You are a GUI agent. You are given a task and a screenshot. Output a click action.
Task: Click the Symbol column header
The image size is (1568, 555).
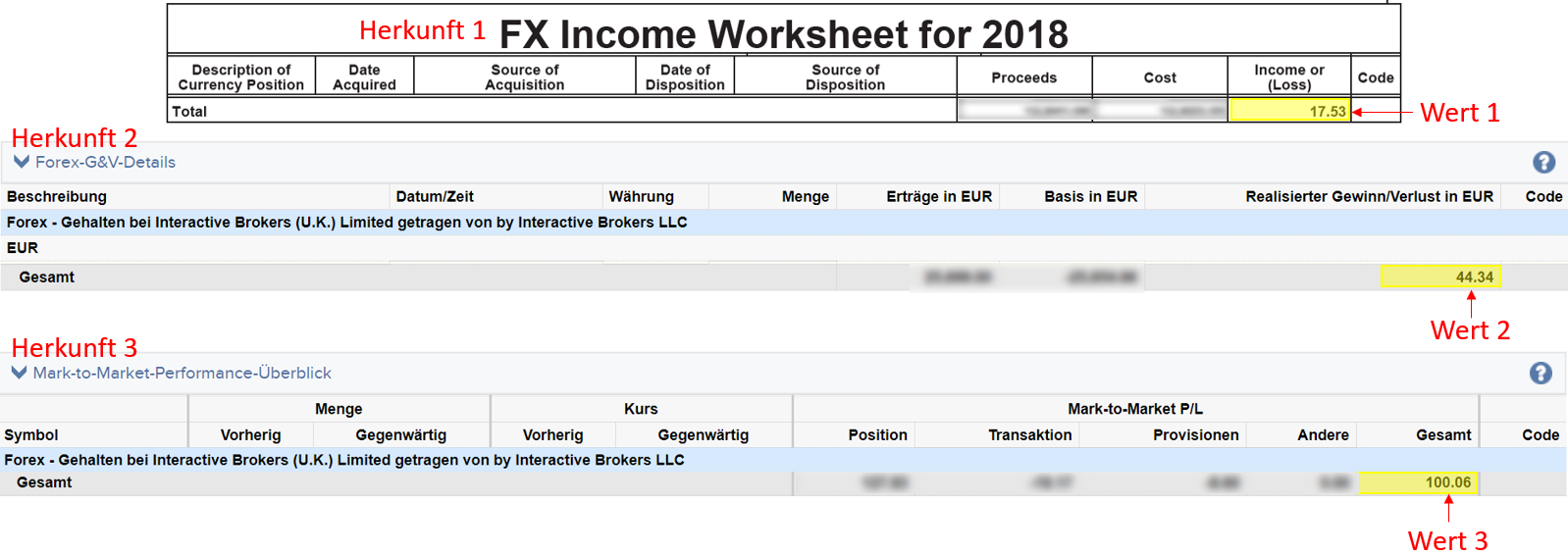pos(31,435)
